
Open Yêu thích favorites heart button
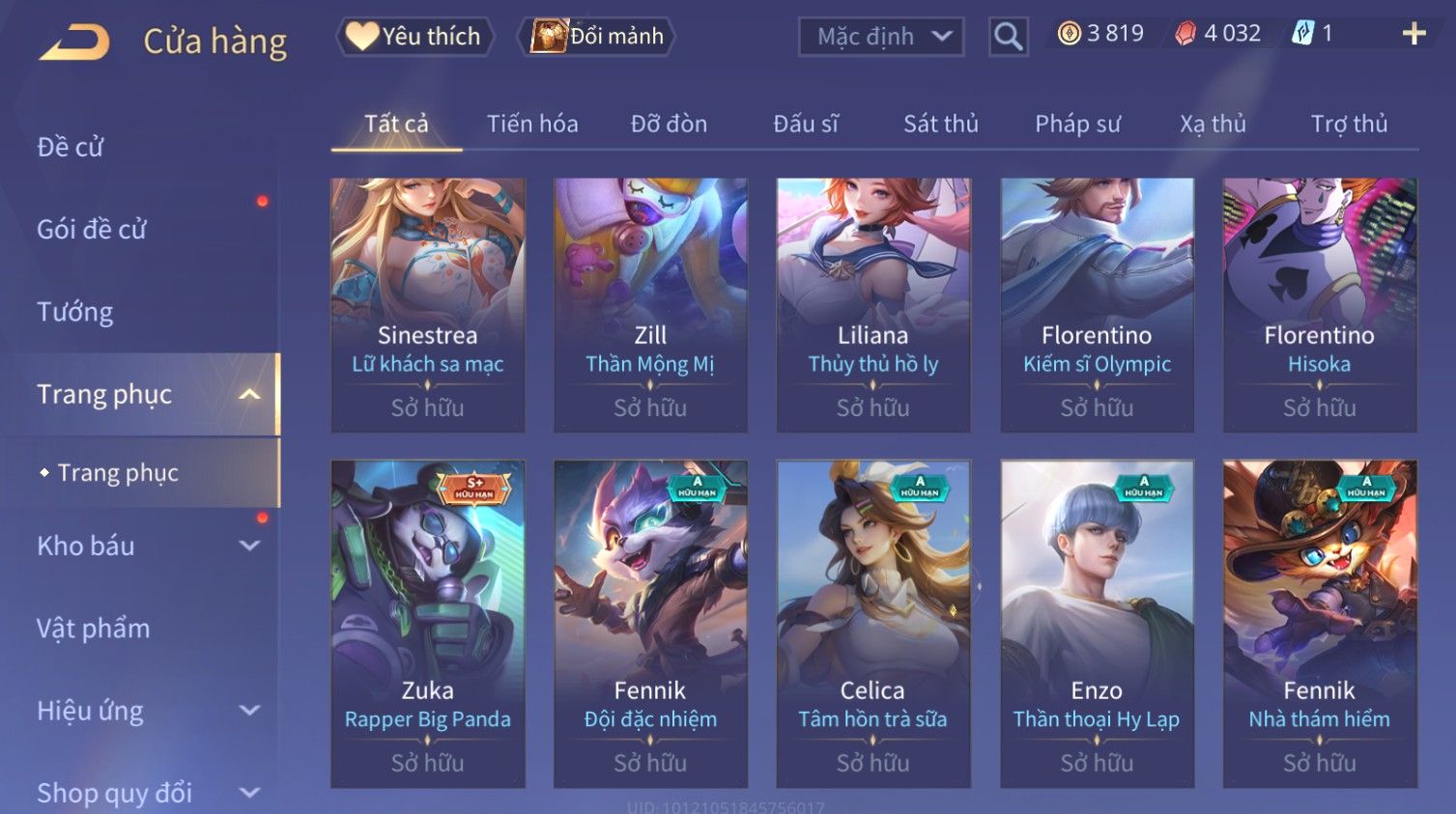point(414,37)
